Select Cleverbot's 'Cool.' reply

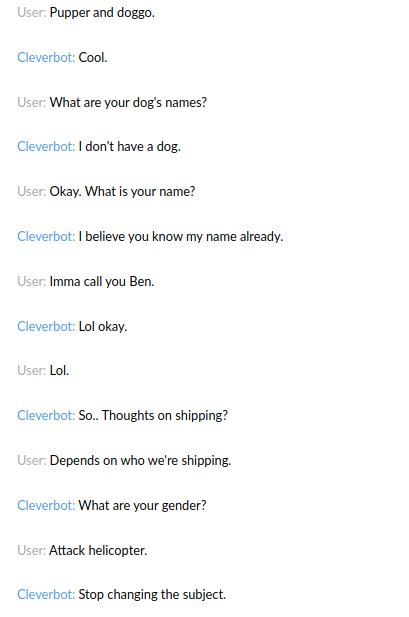93,57
